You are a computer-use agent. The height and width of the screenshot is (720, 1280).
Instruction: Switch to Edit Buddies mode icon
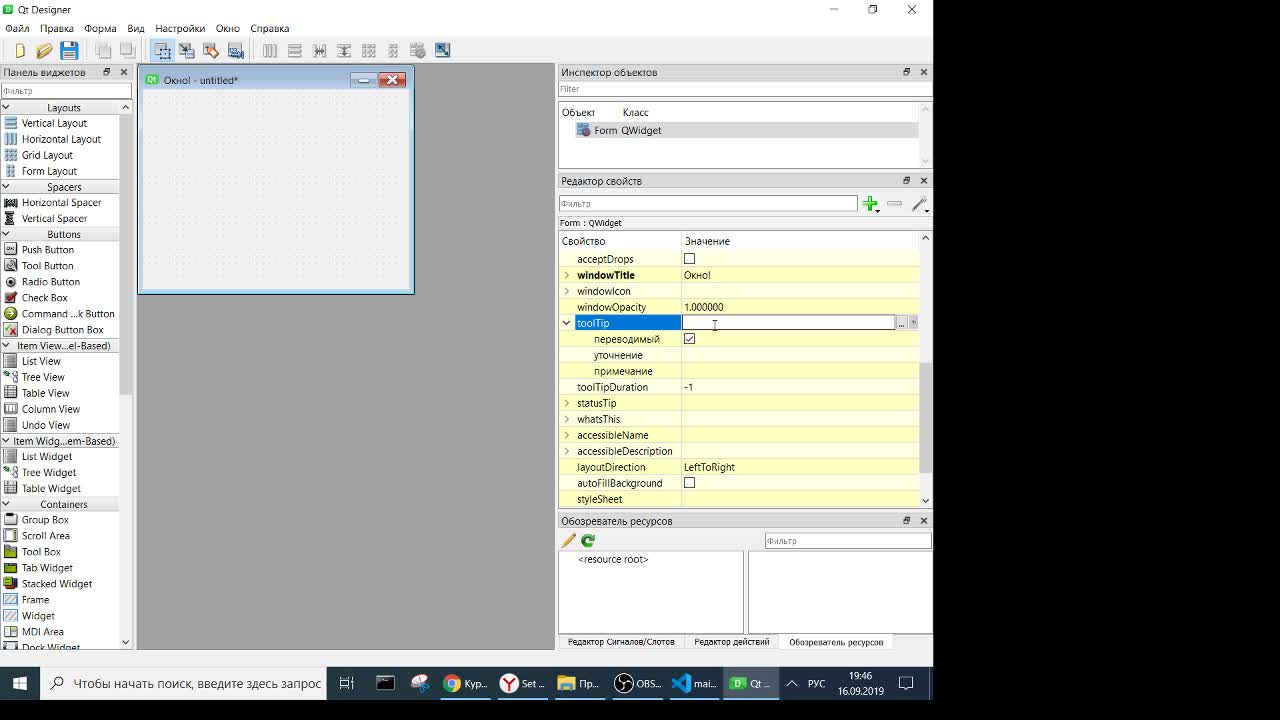click(211, 50)
